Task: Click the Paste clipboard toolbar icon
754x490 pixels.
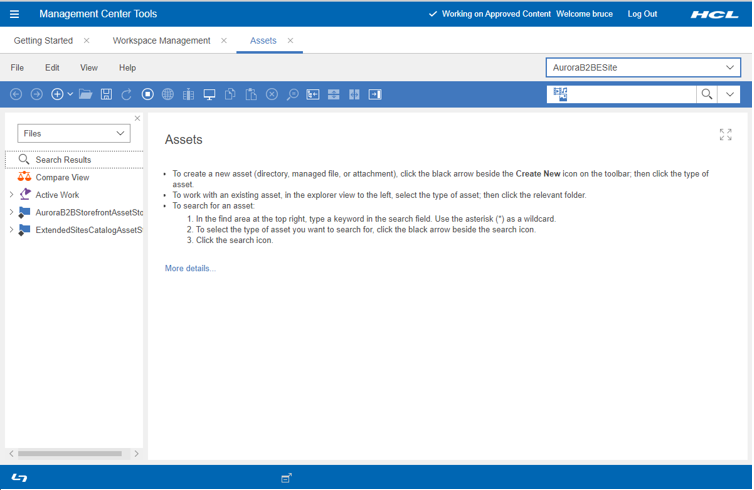Action: [251, 94]
